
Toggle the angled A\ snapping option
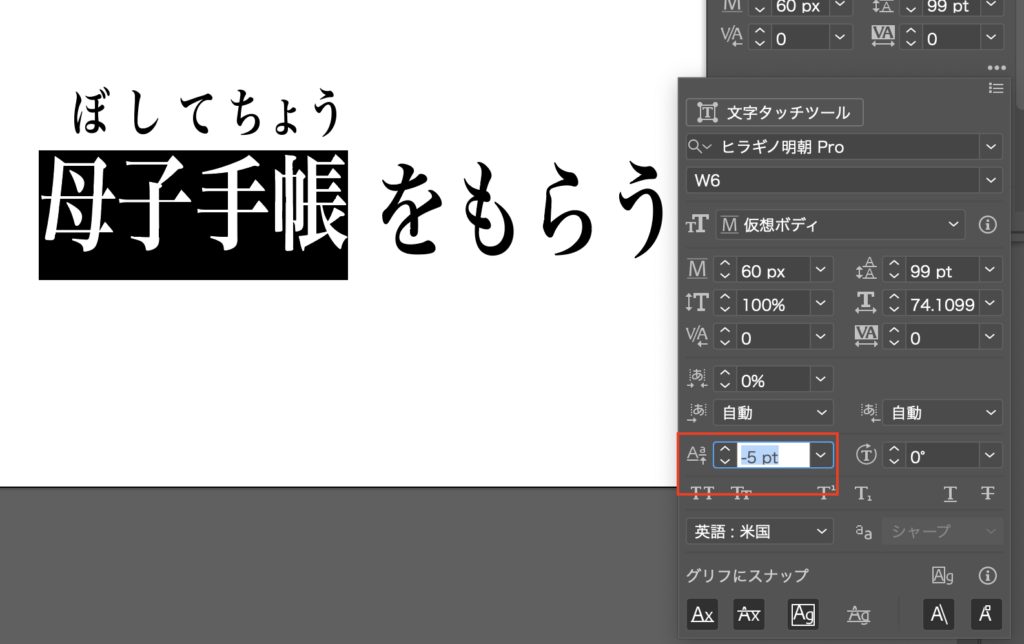(937, 614)
